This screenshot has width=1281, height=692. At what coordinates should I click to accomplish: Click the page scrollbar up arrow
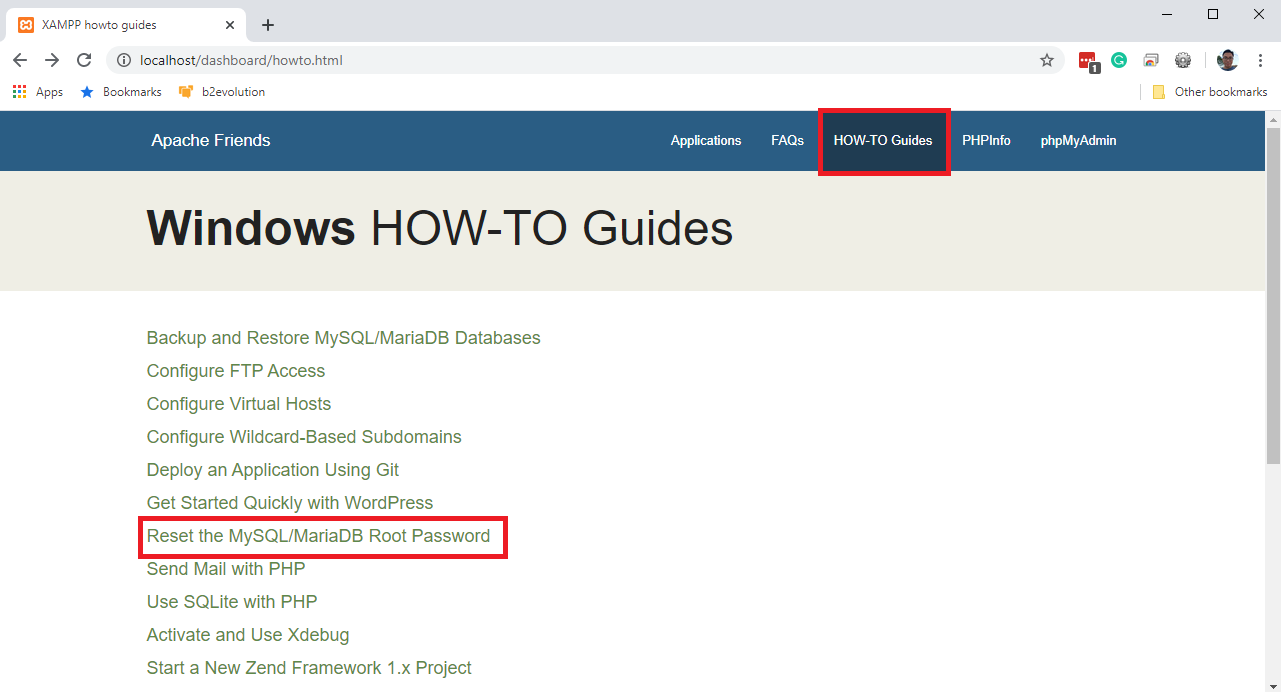(x=1273, y=119)
